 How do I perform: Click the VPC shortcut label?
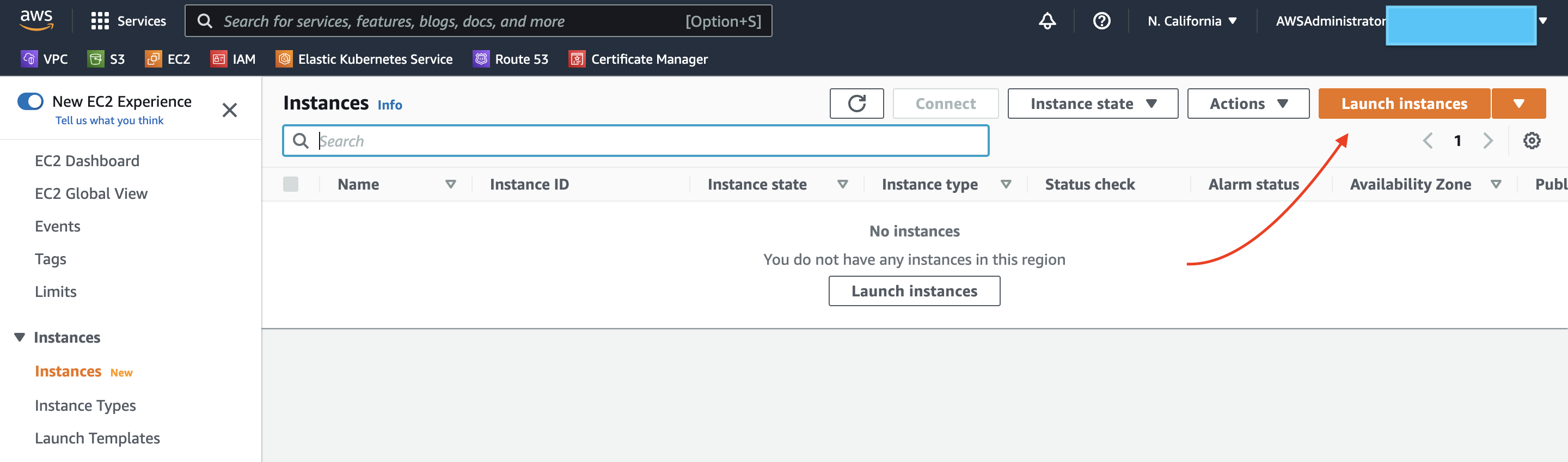point(56,59)
